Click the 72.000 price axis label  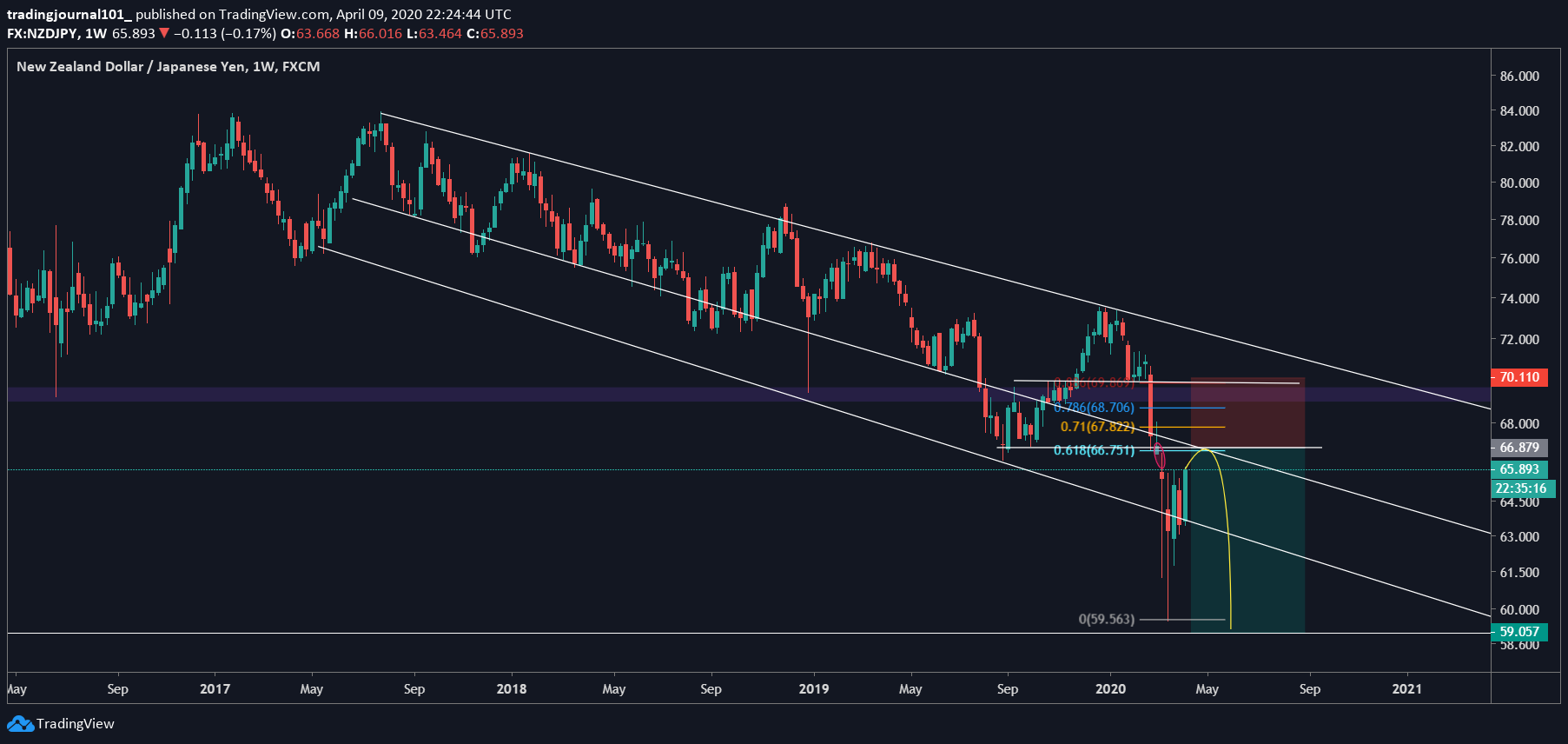(1519, 340)
